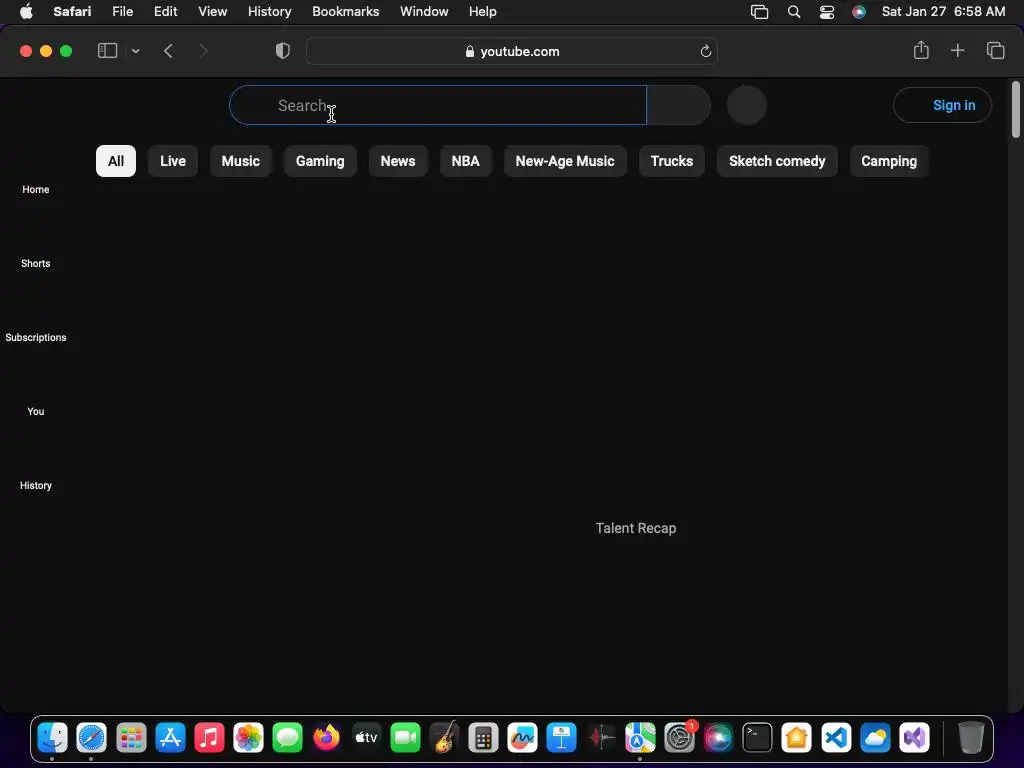Open Music app from the Dock
The height and width of the screenshot is (768, 1024).
209,738
